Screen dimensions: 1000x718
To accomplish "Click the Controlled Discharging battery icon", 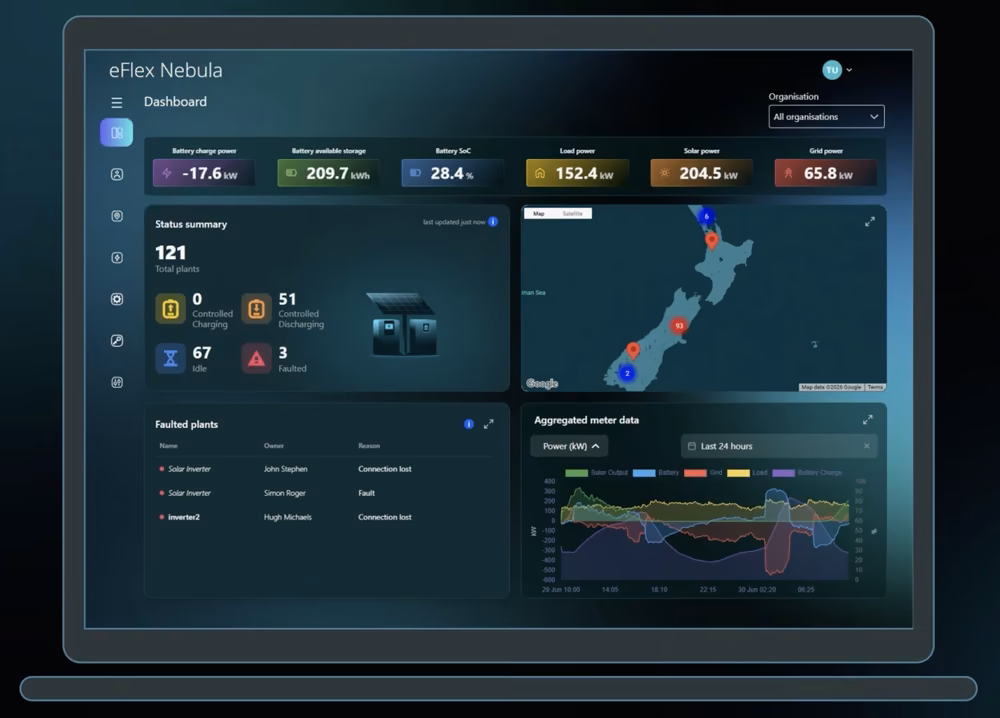I will 256,309.
